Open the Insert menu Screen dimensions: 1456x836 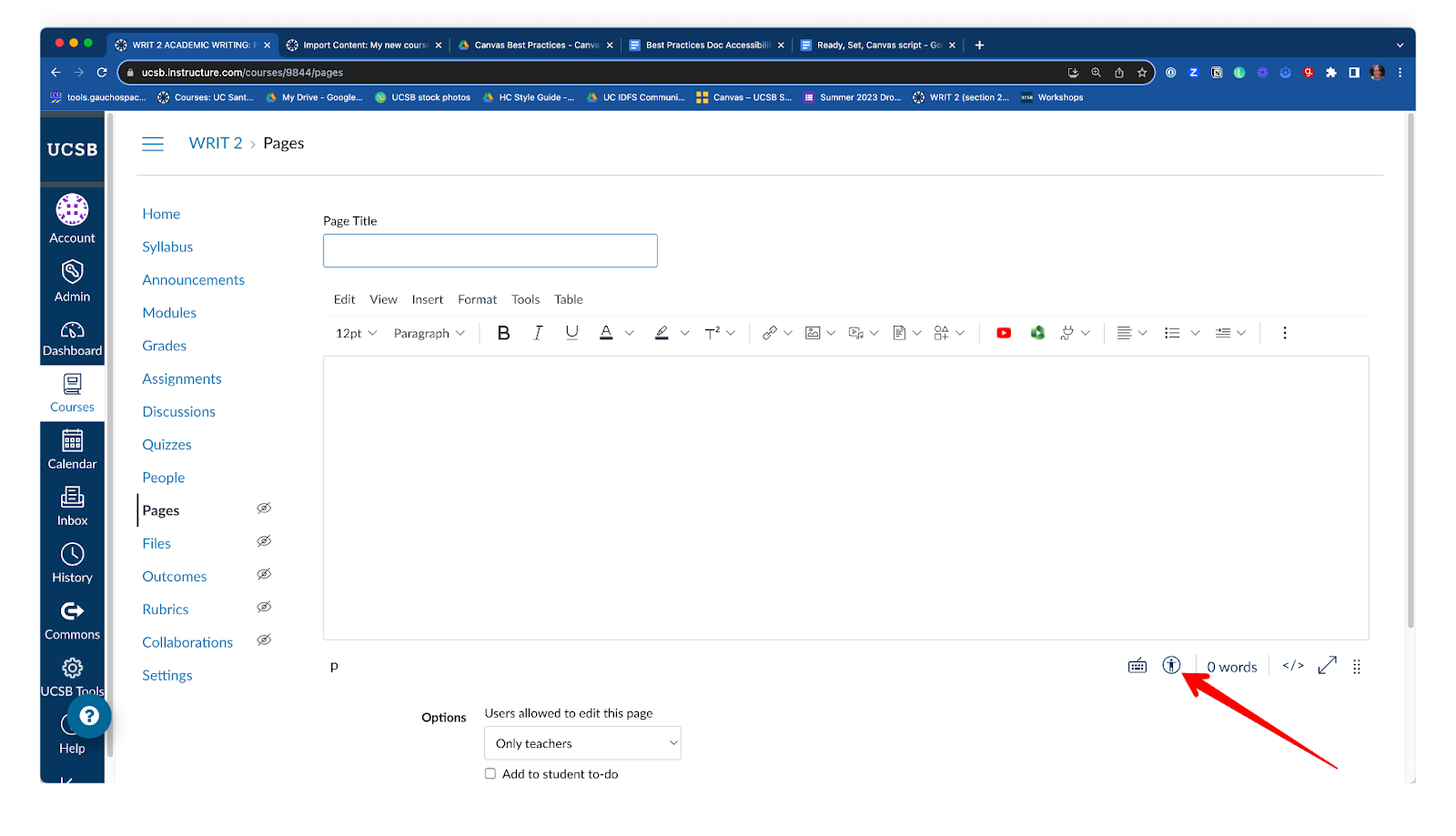pyautogui.click(x=427, y=299)
